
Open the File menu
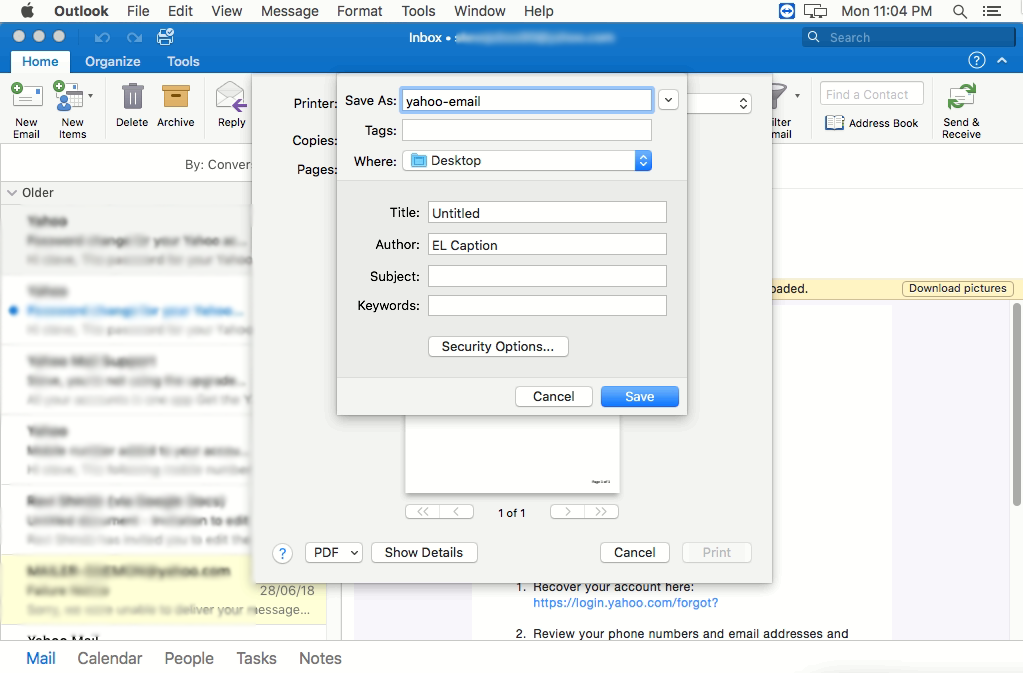click(138, 11)
